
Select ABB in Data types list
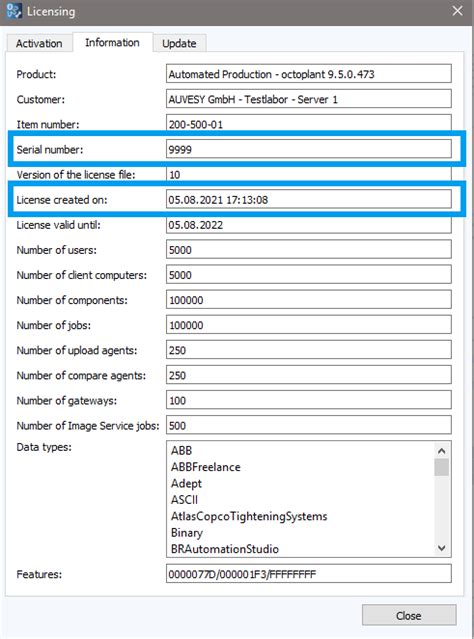click(x=181, y=450)
